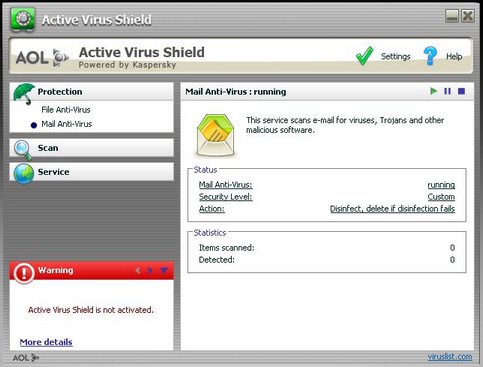Click the AOL logo in header
Screen dimensions: 483x367
(42, 58)
